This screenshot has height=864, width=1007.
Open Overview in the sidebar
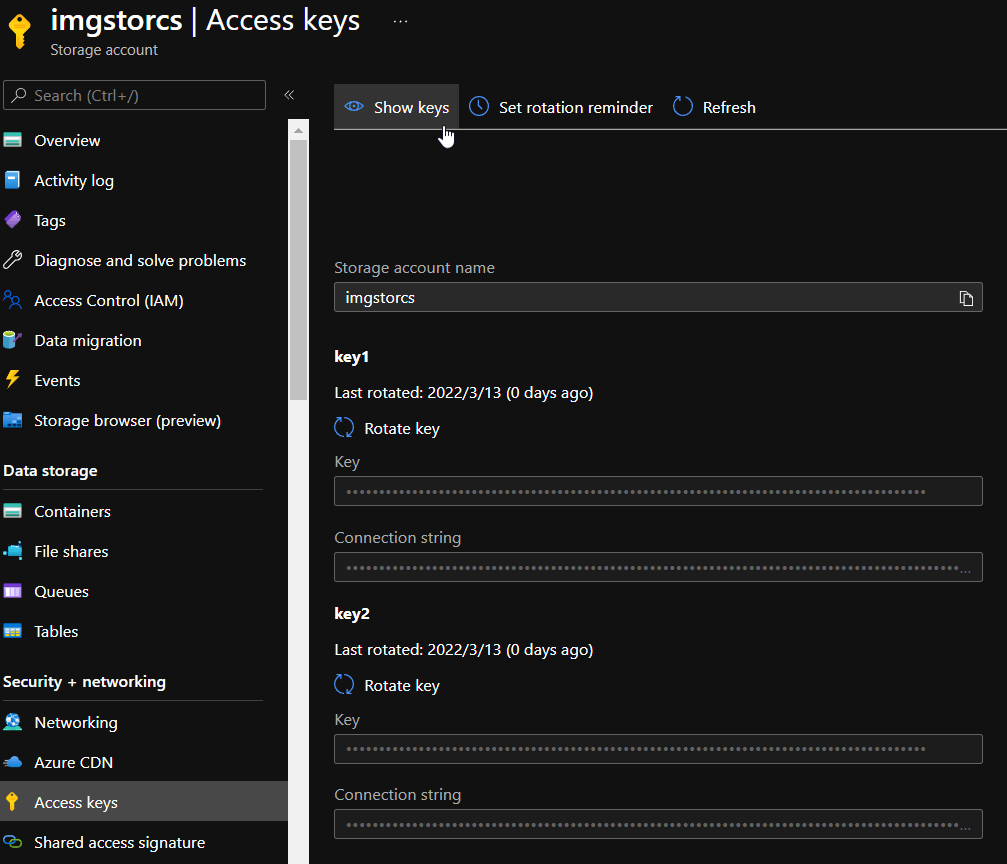point(67,141)
